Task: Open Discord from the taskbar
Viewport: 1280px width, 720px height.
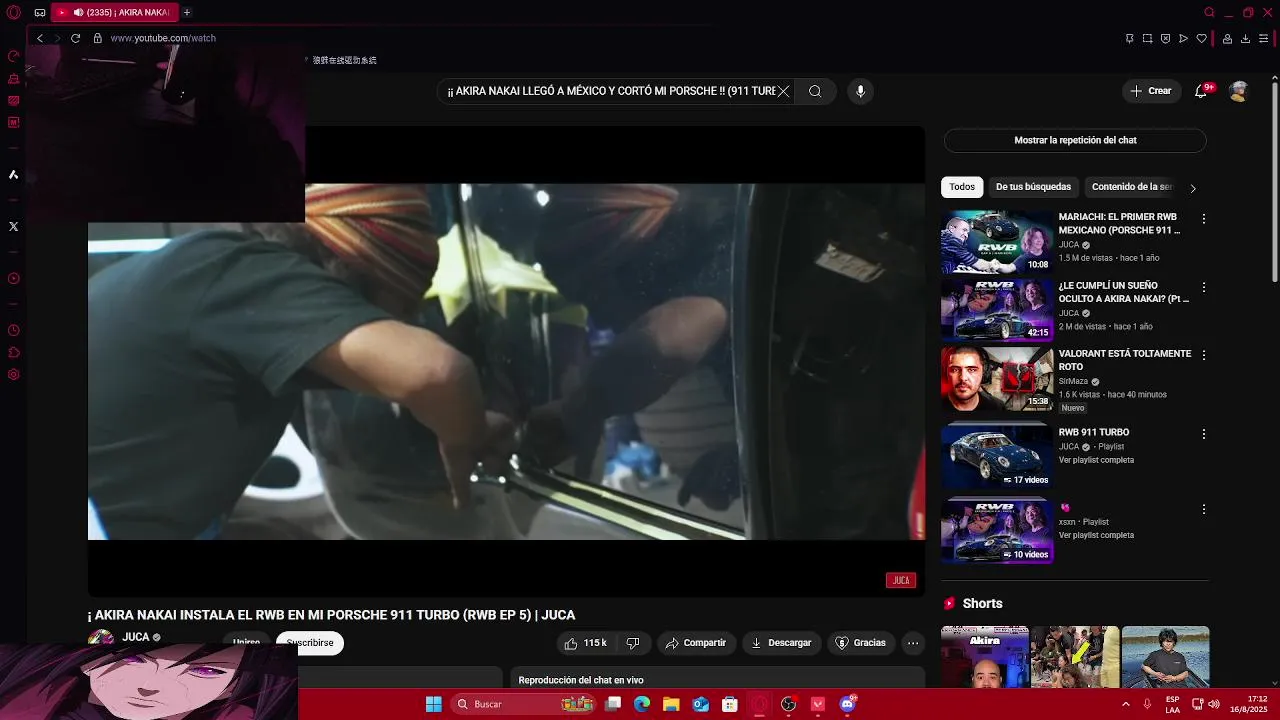Action: (847, 704)
